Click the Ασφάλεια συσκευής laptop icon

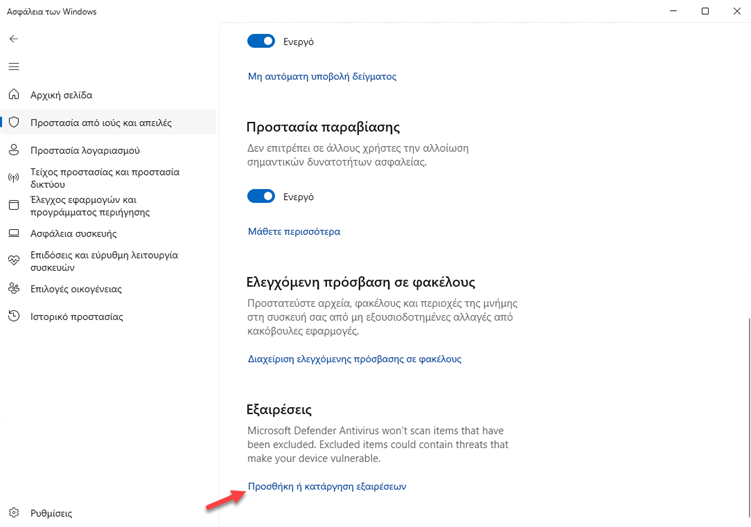(x=14, y=233)
